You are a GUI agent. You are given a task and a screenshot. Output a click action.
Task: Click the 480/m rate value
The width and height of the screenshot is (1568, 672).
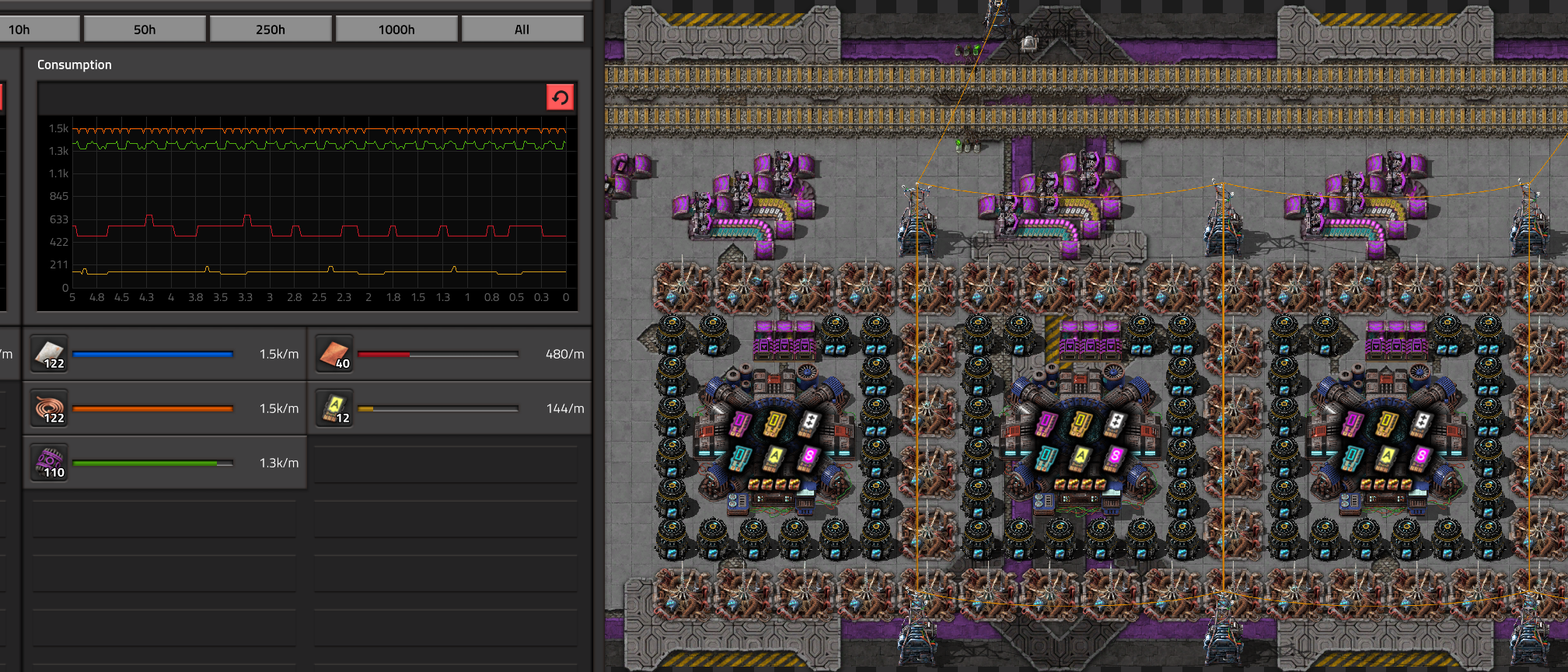pyautogui.click(x=564, y=354)
